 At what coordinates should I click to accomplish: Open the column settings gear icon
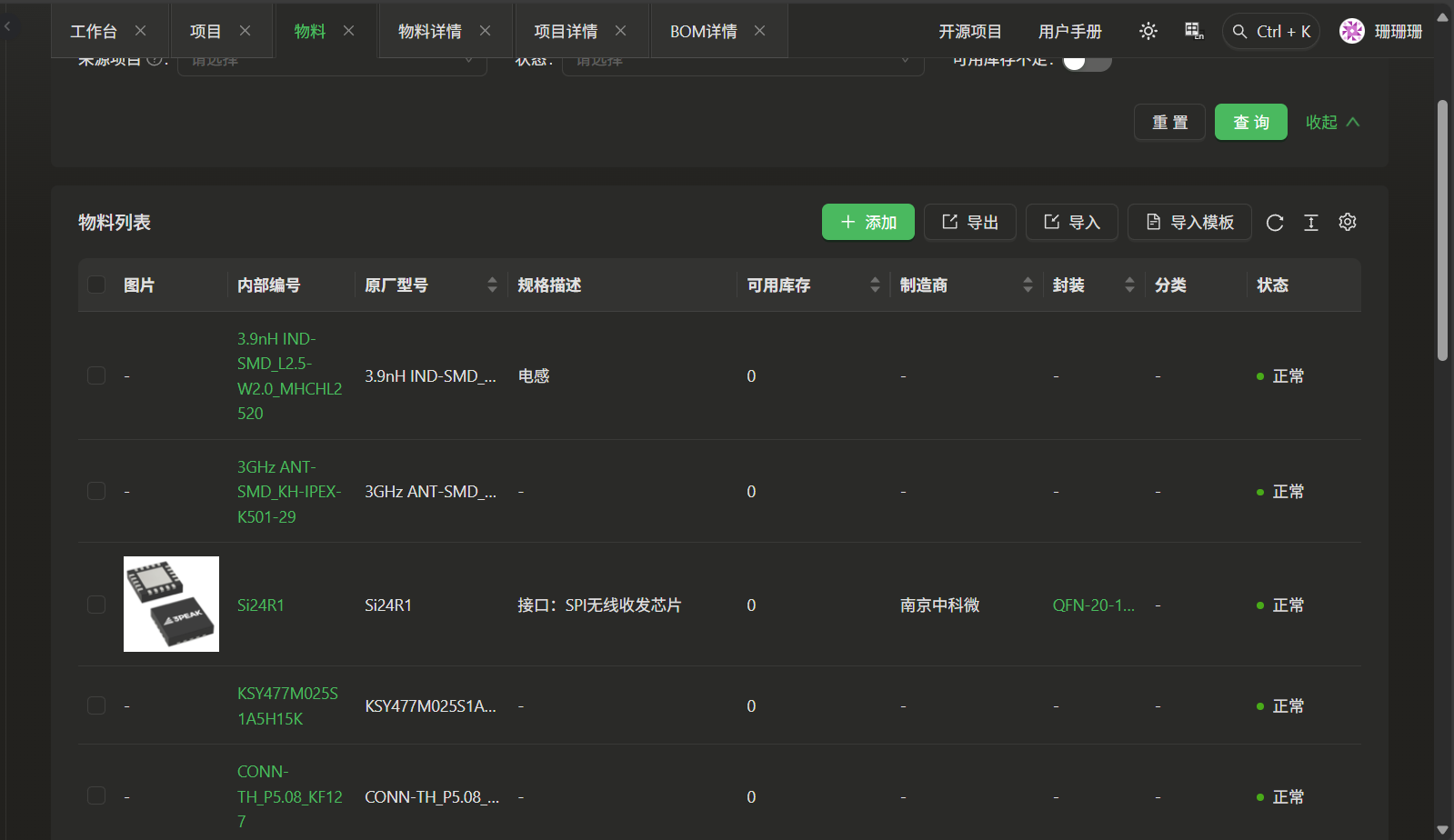coord(1348,222)
